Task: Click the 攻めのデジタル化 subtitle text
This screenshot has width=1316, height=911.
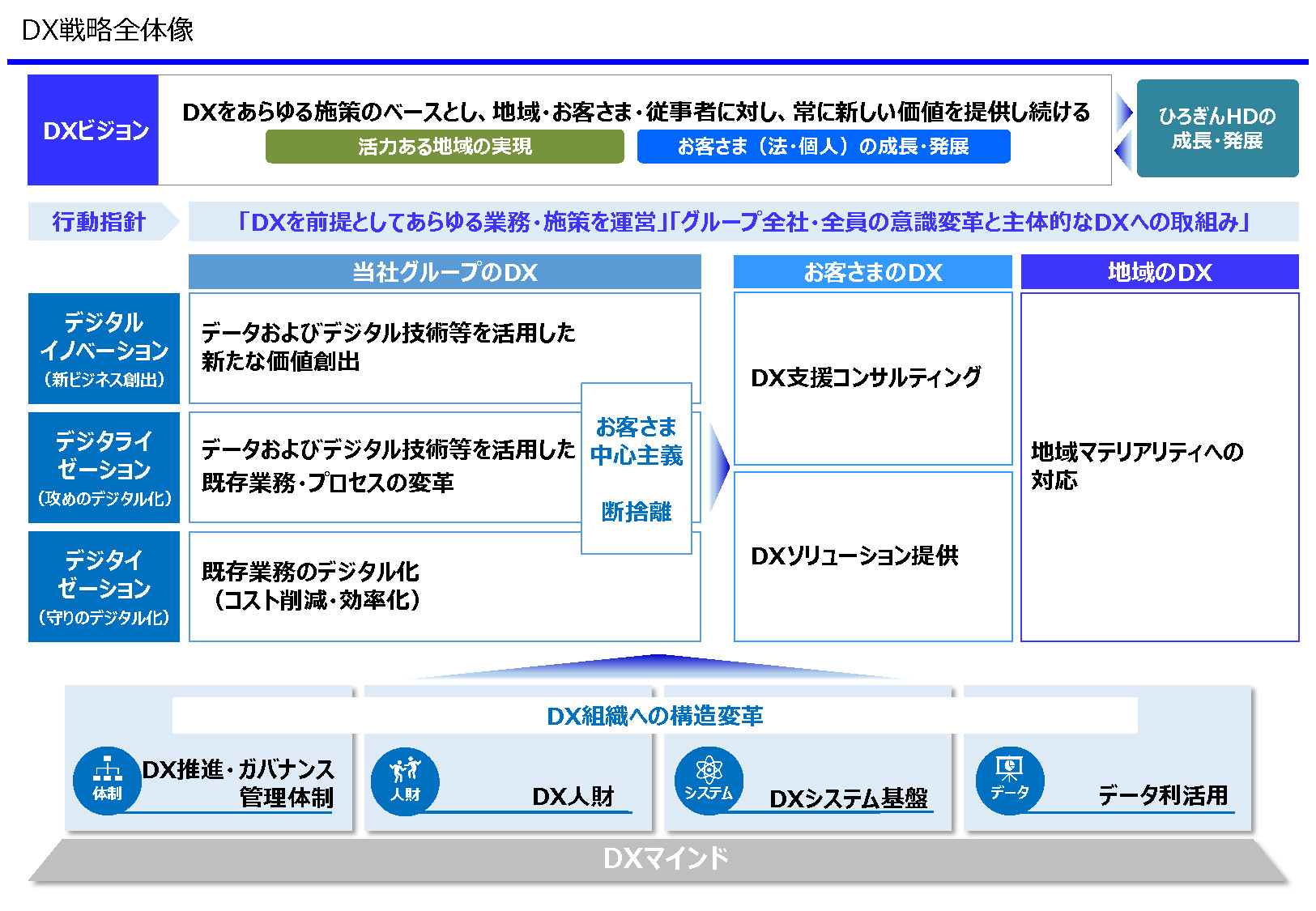Action: [x=104, y=499]
